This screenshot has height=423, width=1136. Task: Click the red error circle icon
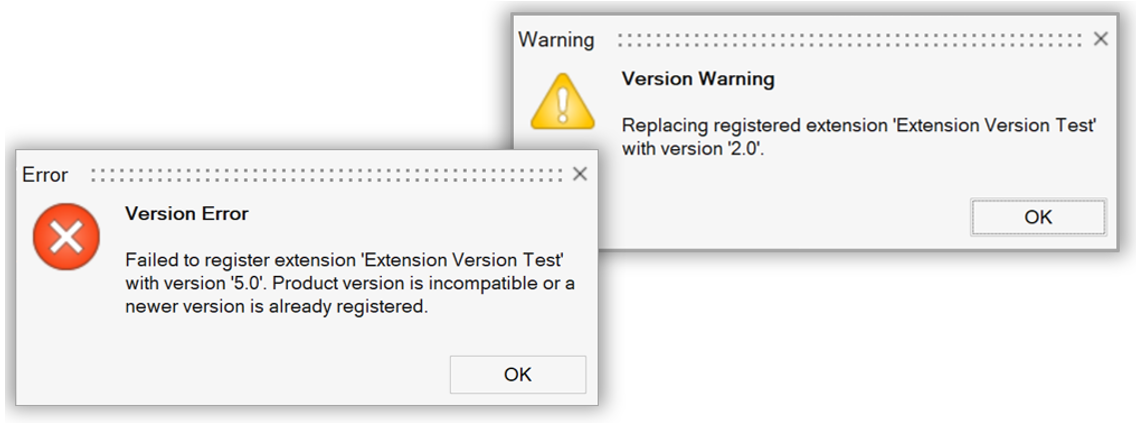coord(66,238)
